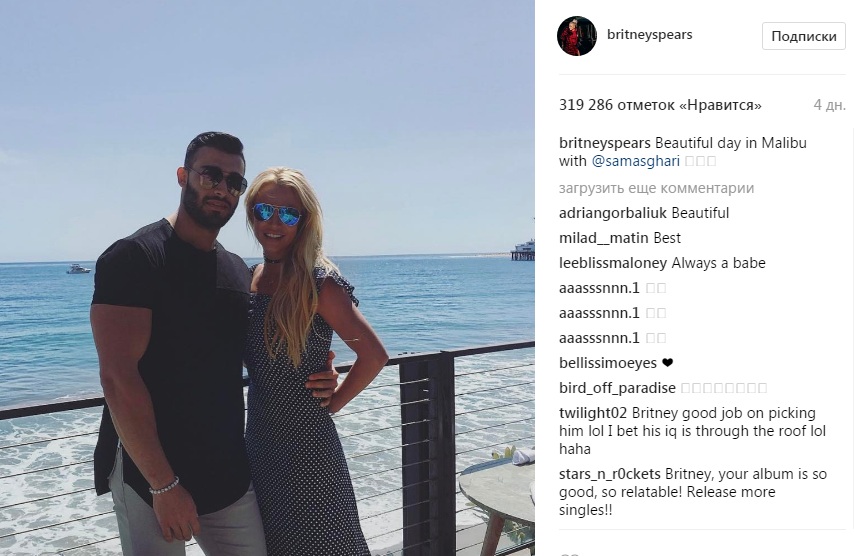Click the heart emoji in bellissimoeyes comment
Viewport: 854px width, 556px height.
tap(668, 363)
